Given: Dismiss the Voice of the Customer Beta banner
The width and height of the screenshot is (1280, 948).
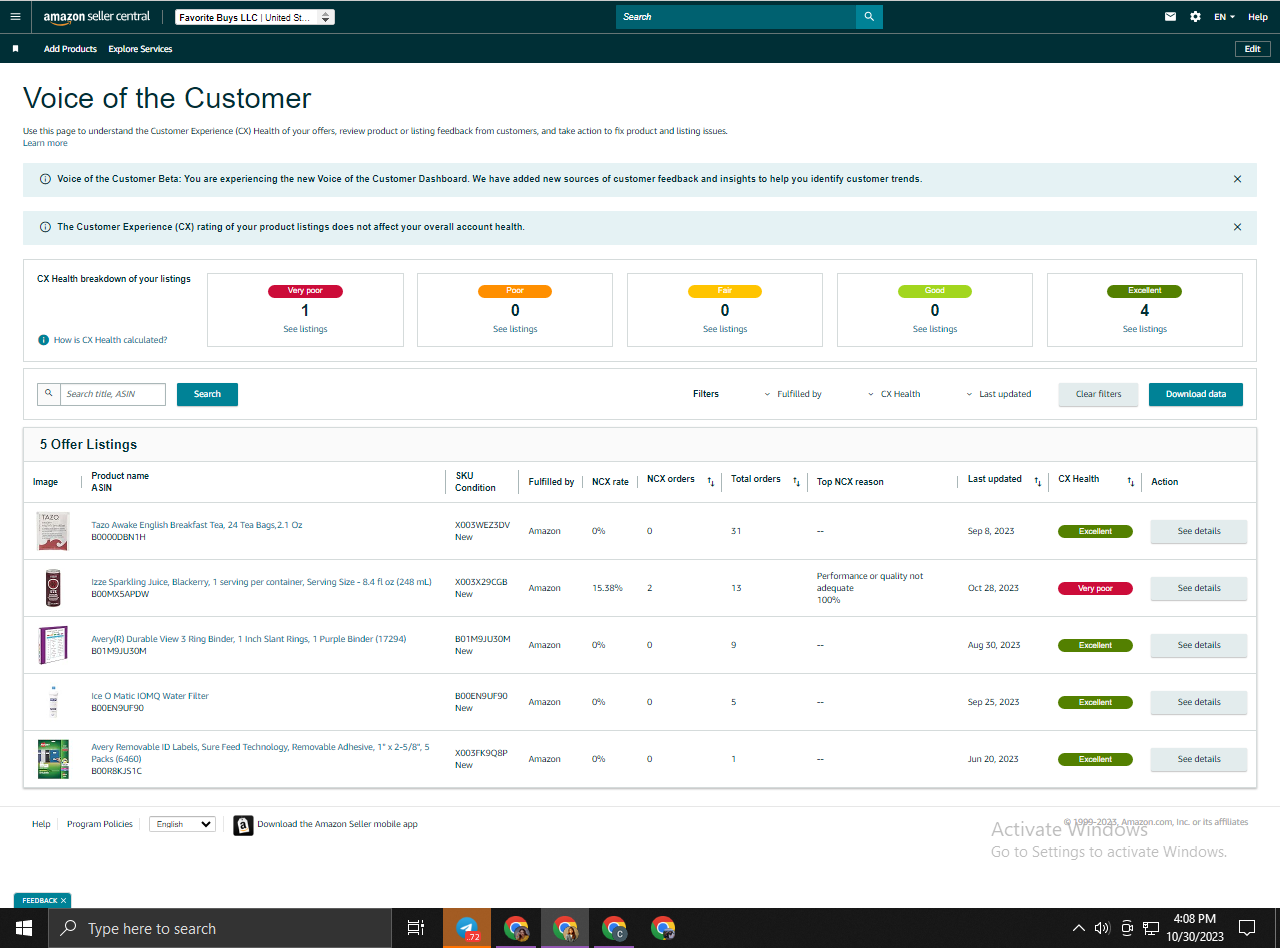Looking at the screenshot, I should click(x=1237, y=179).
